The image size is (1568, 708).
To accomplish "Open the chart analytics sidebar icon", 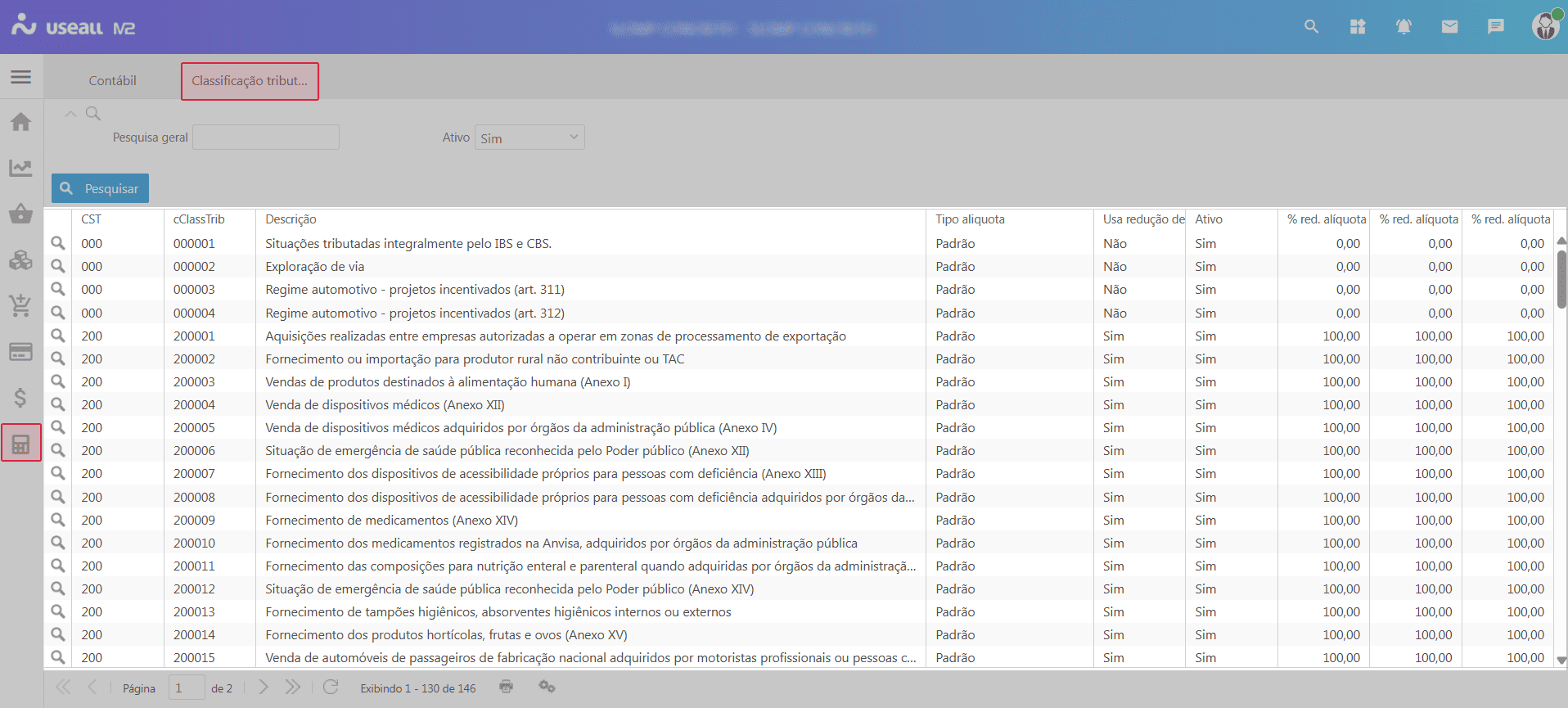I will click(x=21, y=168).
